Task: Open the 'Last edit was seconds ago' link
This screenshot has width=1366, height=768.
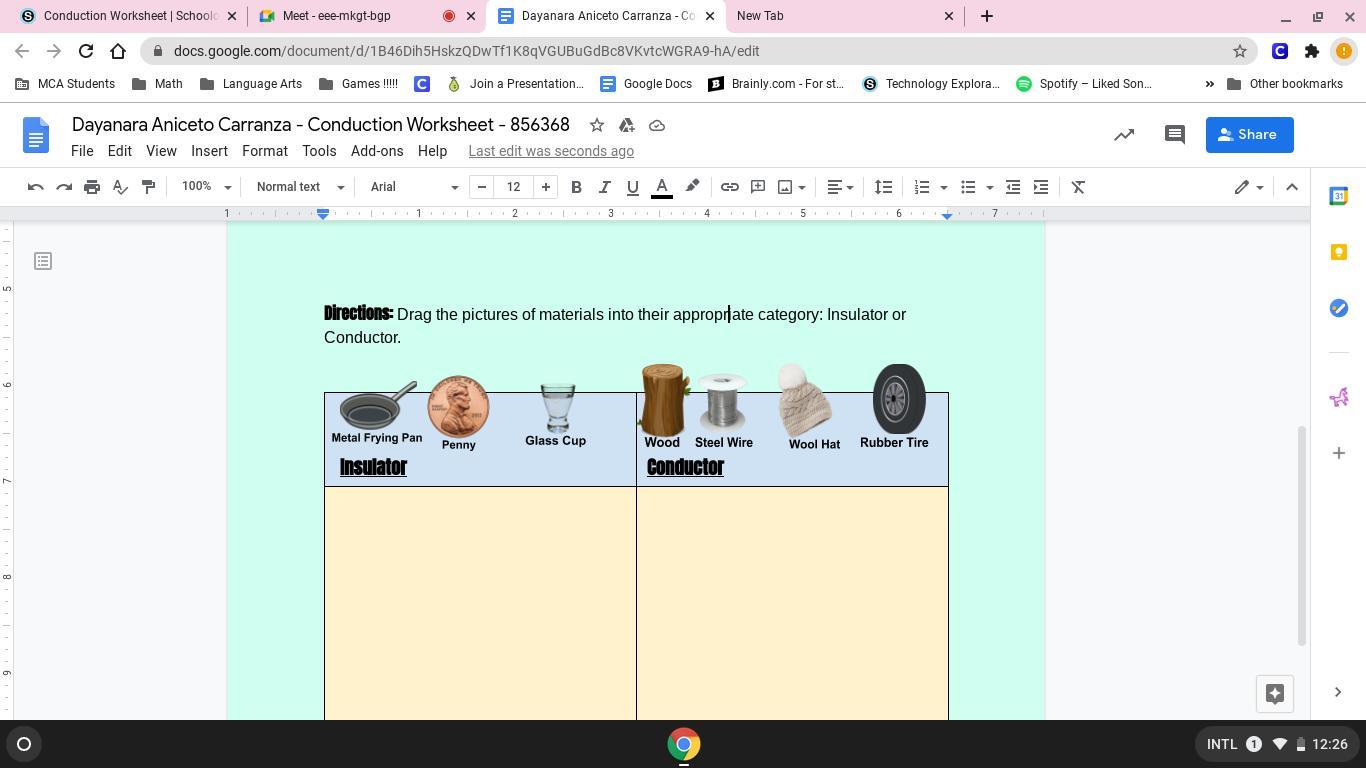Action: (x=551, y=151)
